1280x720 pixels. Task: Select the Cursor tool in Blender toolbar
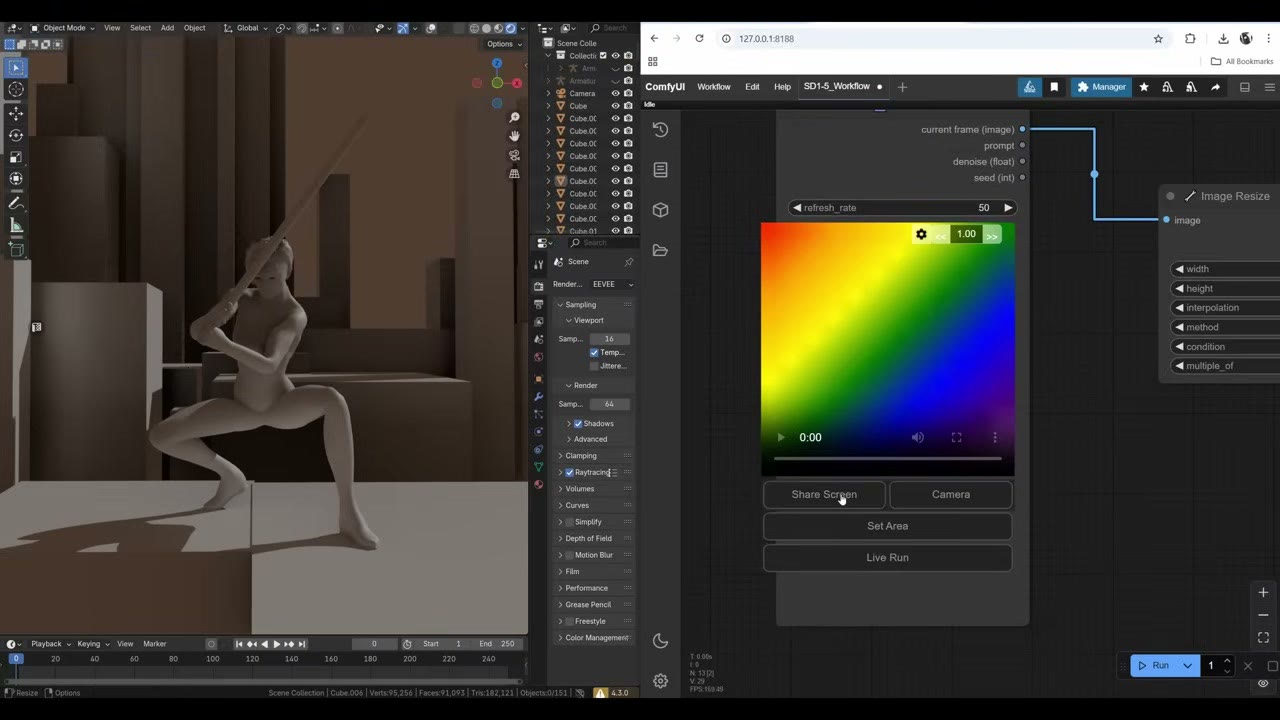(16, 90)
